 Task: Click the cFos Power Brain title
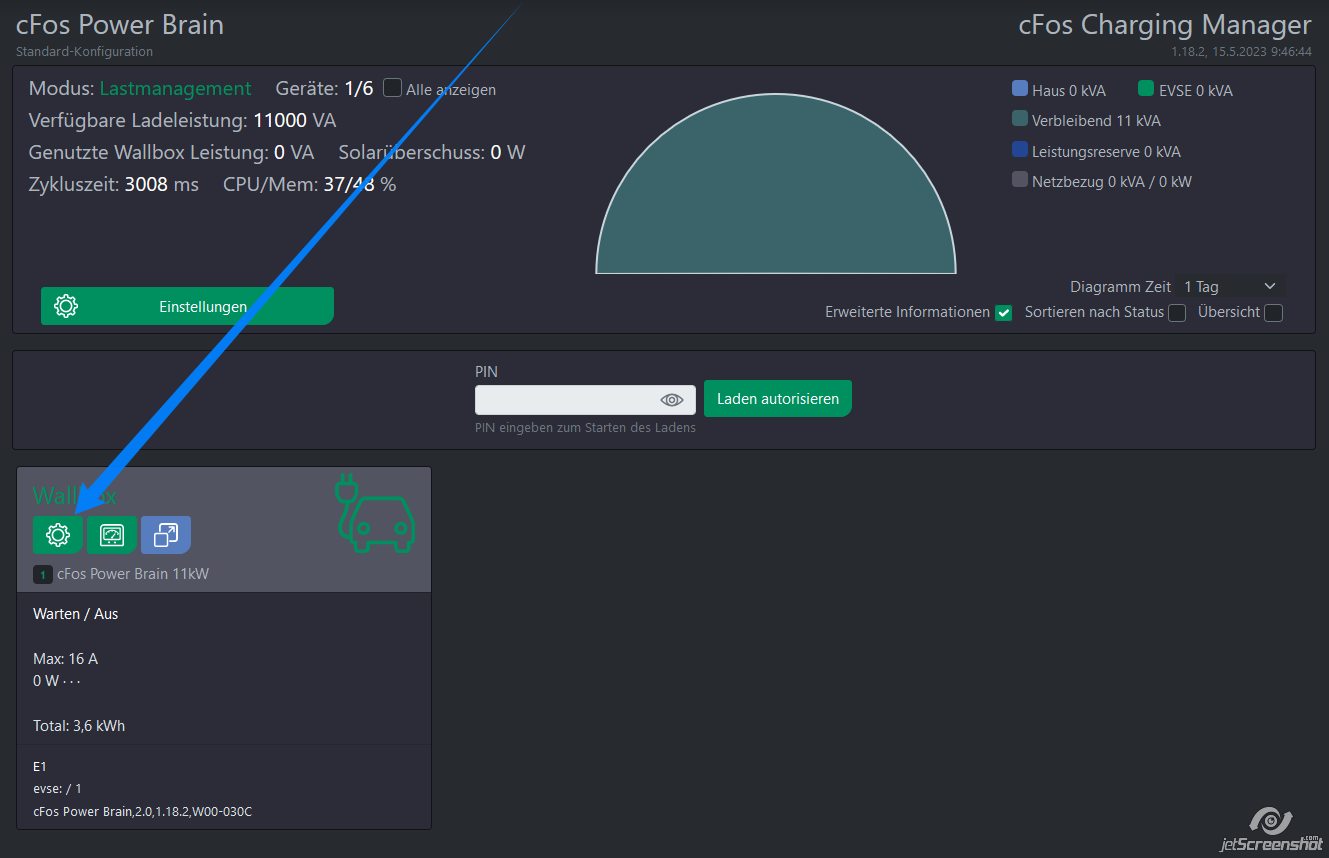point(120,24)
